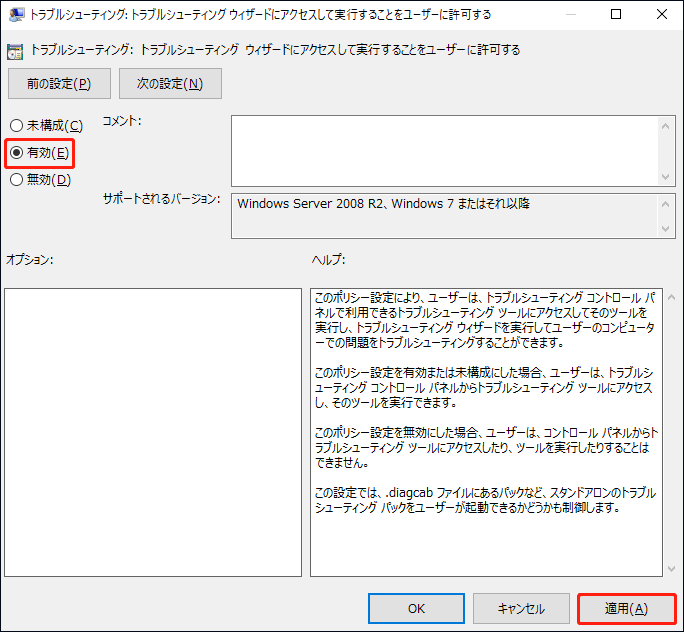Click help paragraph starting このポリシー設定を無効にした場合

tap(486, 448)
